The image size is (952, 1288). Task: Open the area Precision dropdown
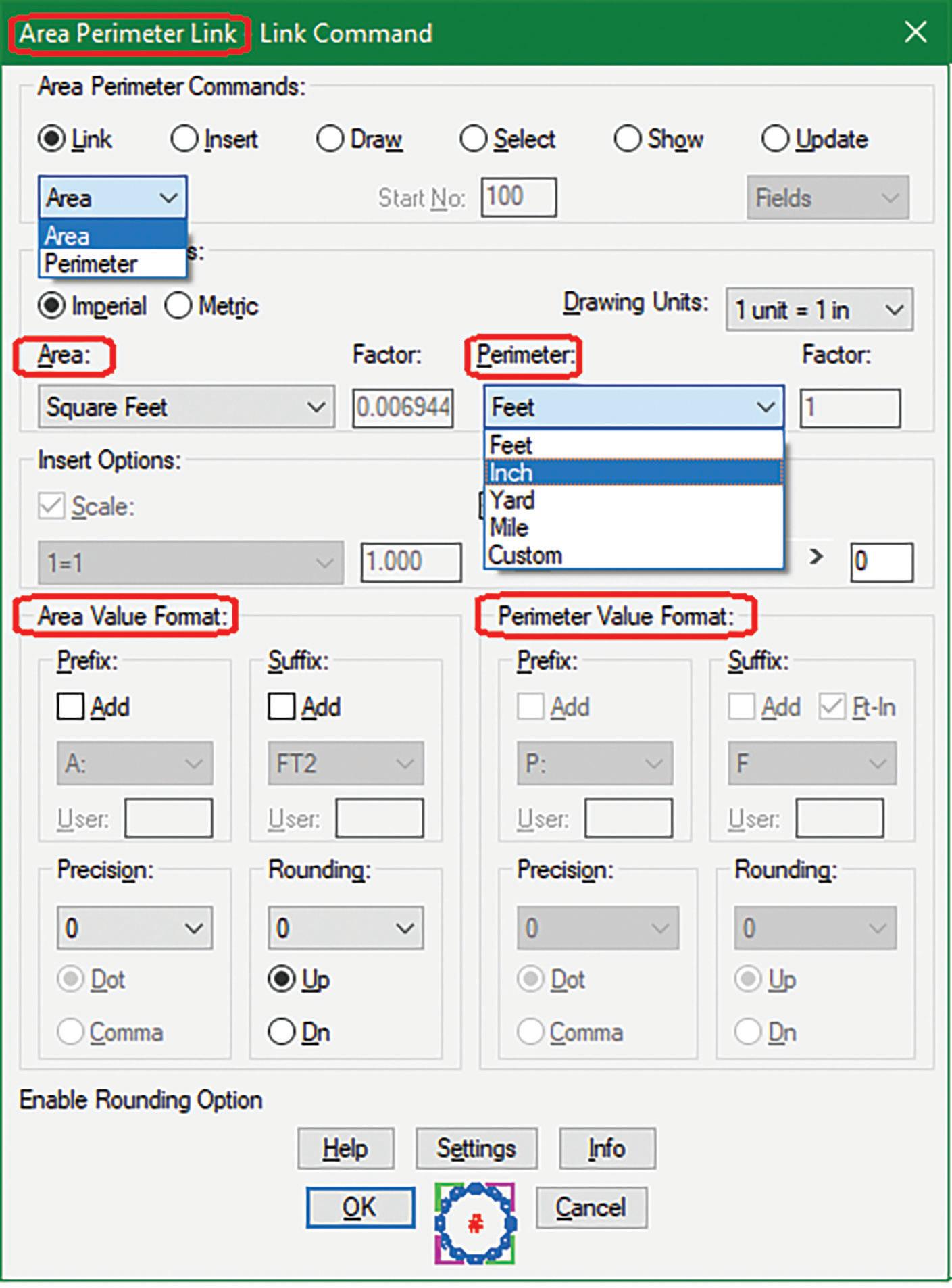[134, 928]
